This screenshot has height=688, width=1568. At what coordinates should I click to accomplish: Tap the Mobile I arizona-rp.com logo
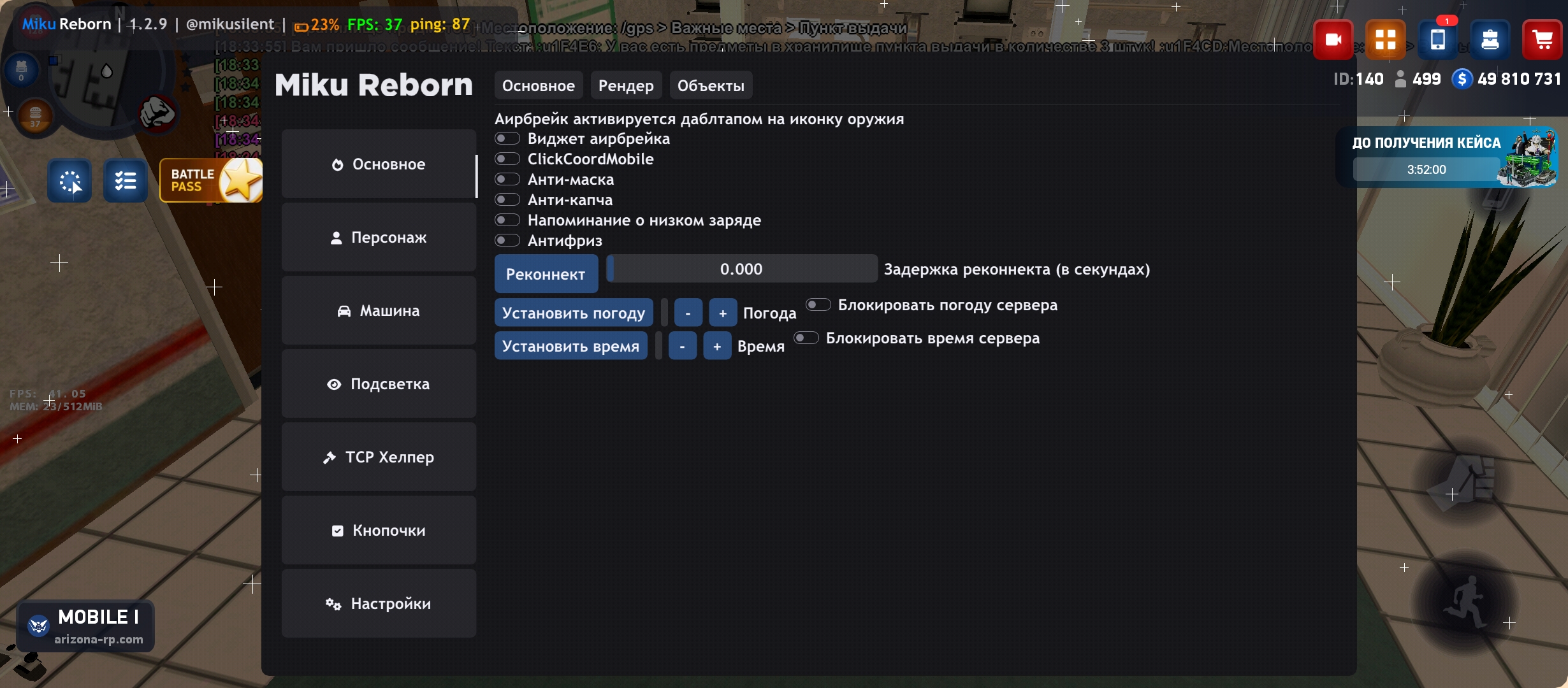(x=85, y=626)
